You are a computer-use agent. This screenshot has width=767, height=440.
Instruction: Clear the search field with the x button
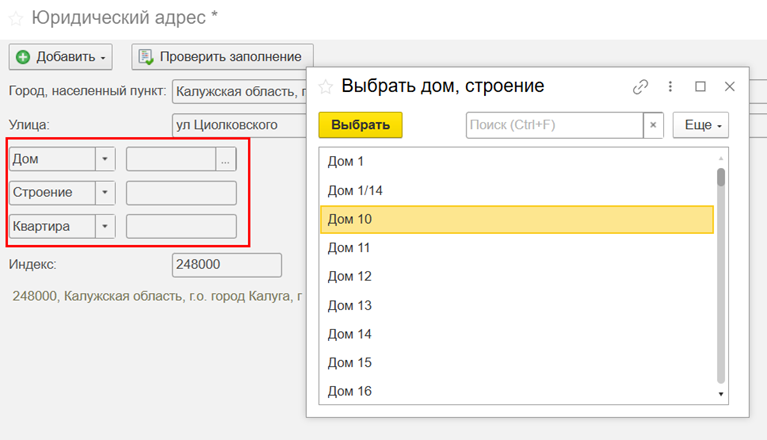[x=653, y=125]
